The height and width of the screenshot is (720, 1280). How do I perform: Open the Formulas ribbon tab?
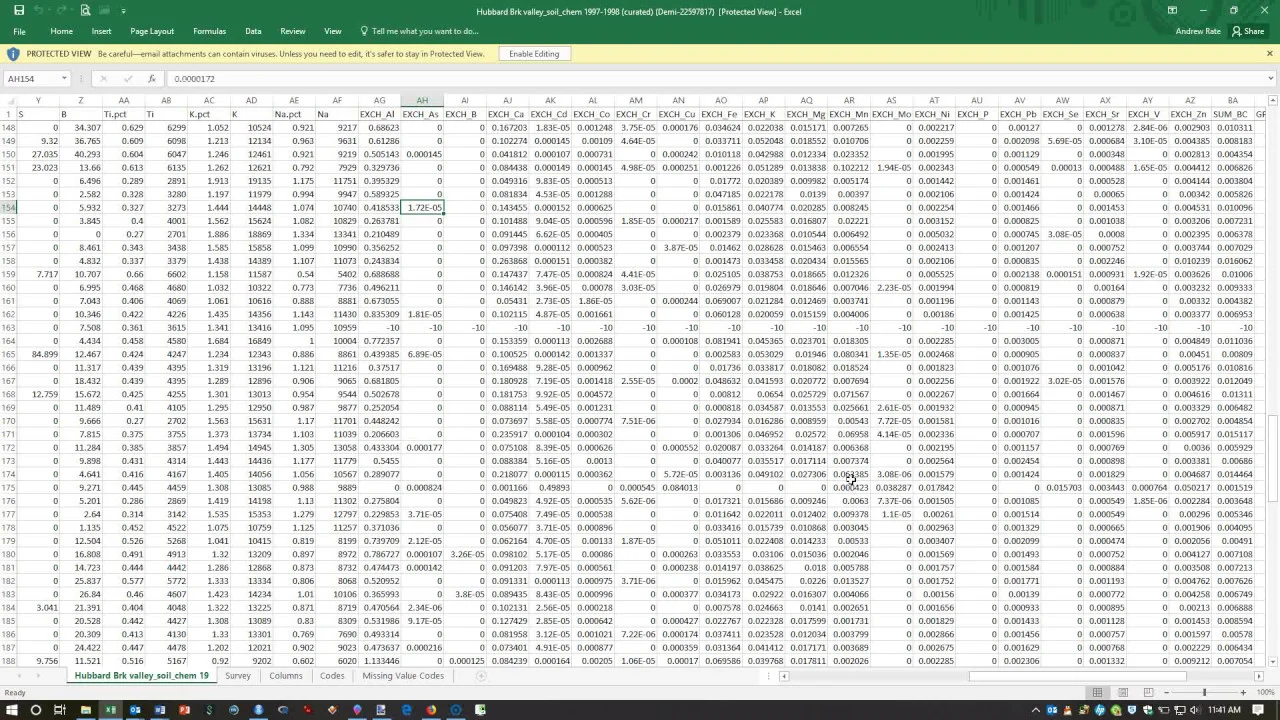(209, 31)
